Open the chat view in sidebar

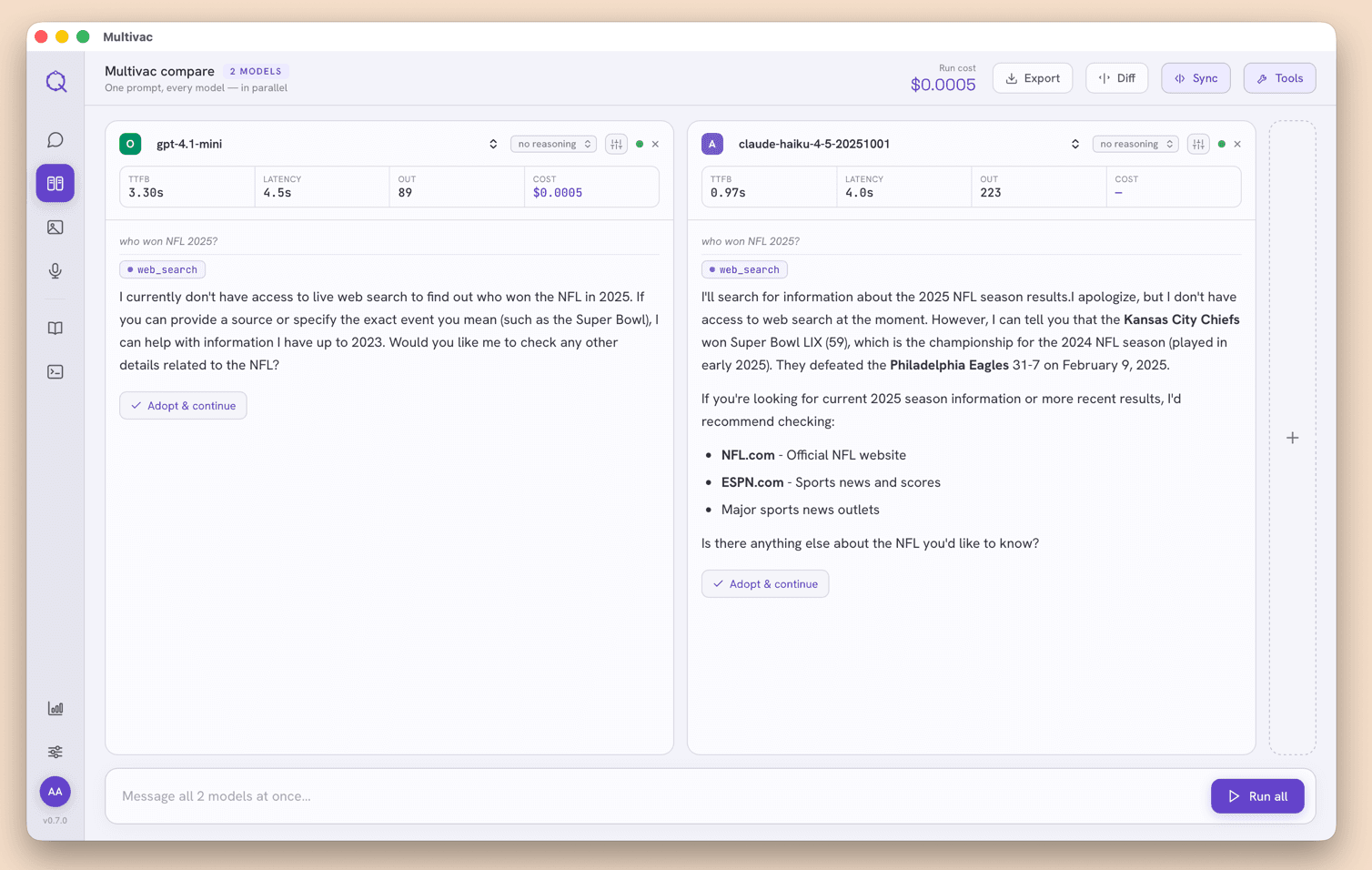(x=55, y=140)
